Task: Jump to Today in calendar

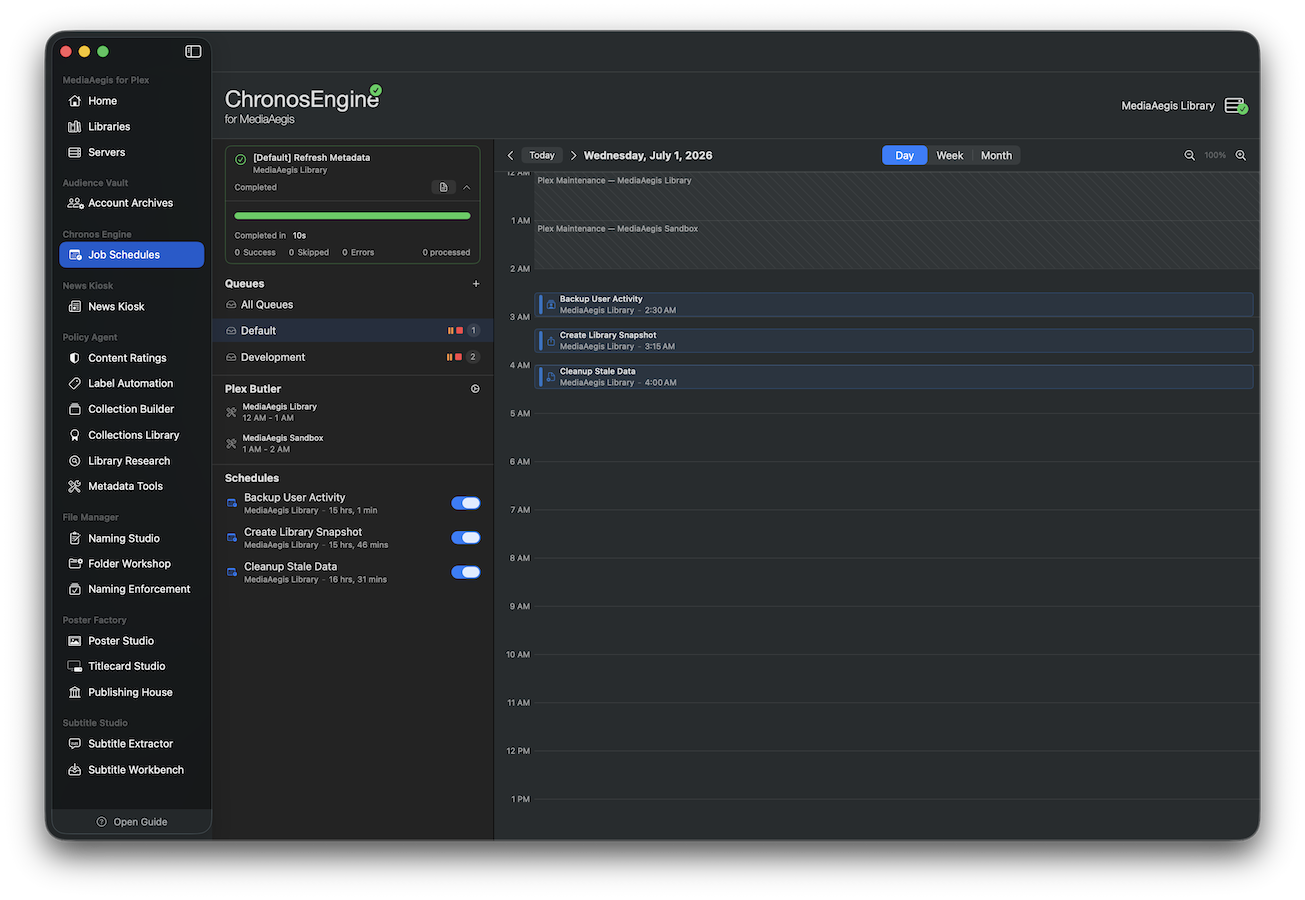Action: (x=542, y=156)
